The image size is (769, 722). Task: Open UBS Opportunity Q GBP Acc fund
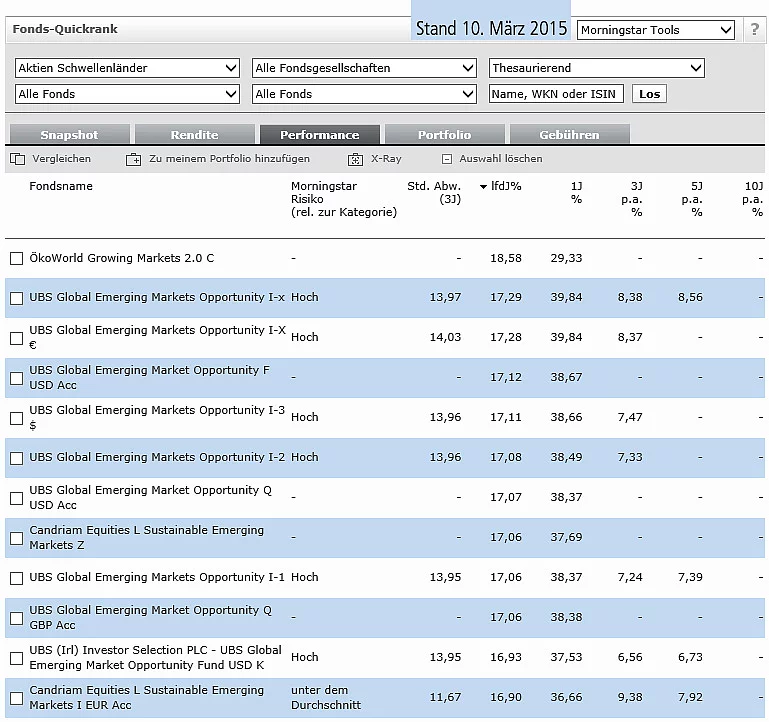point(151,617)
